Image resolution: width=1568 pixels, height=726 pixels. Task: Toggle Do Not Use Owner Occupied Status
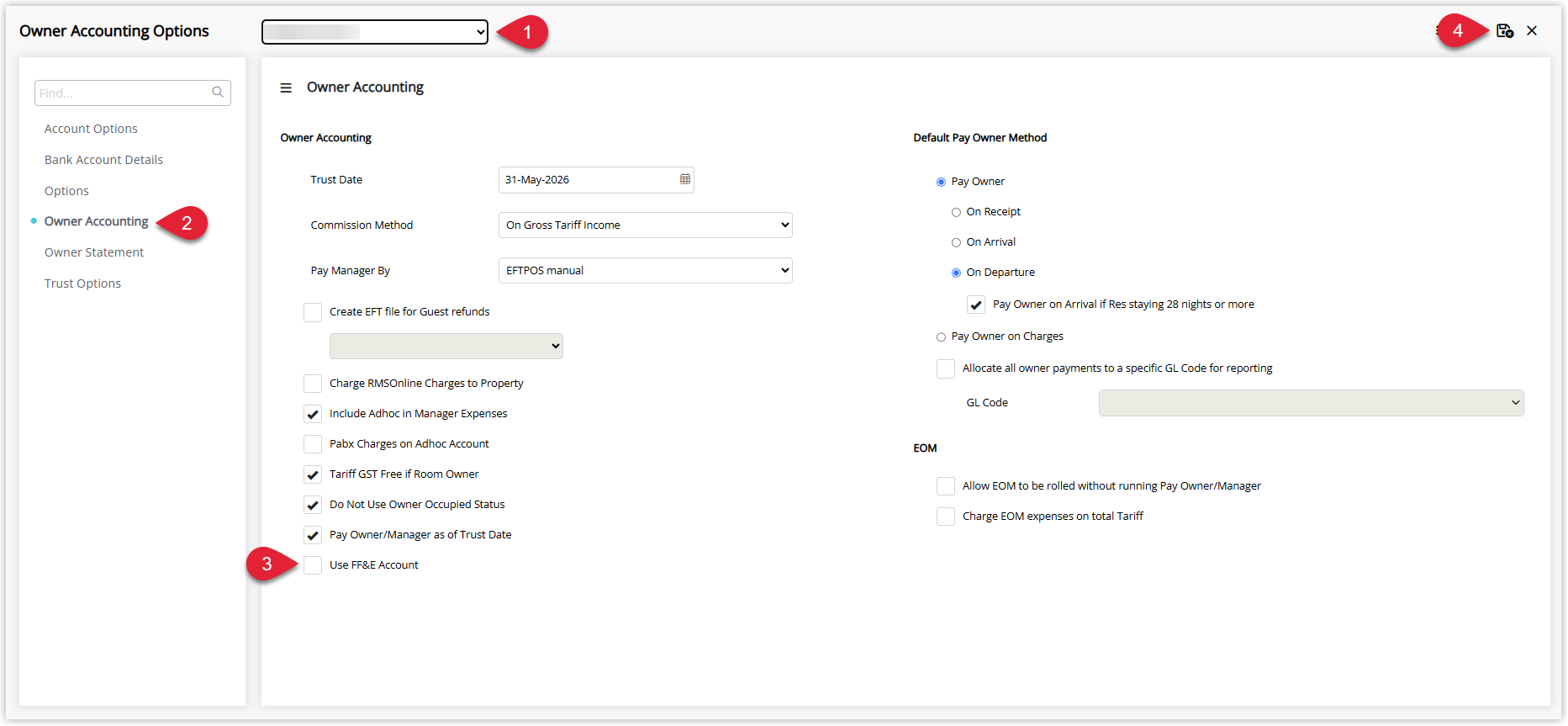pos(313,505)
